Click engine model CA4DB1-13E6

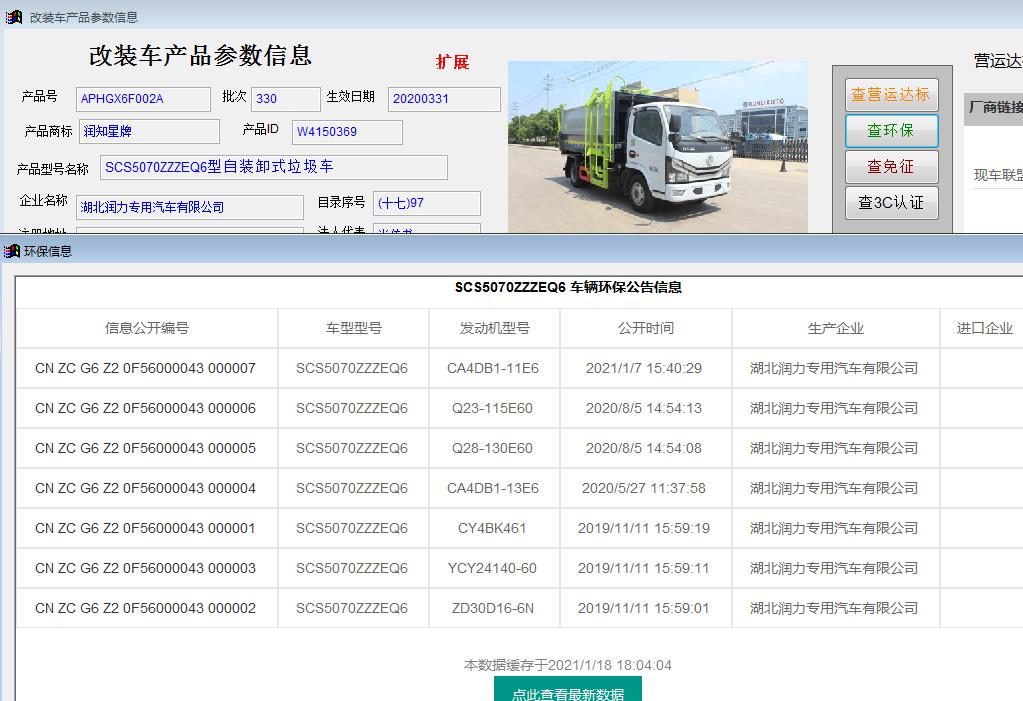pyautogui.click(x=493, y=488)
